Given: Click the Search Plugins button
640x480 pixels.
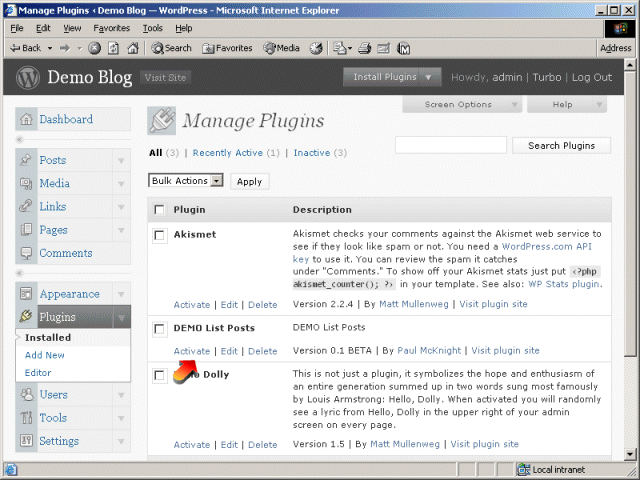Looking at the screenshot, I should 561,145.
